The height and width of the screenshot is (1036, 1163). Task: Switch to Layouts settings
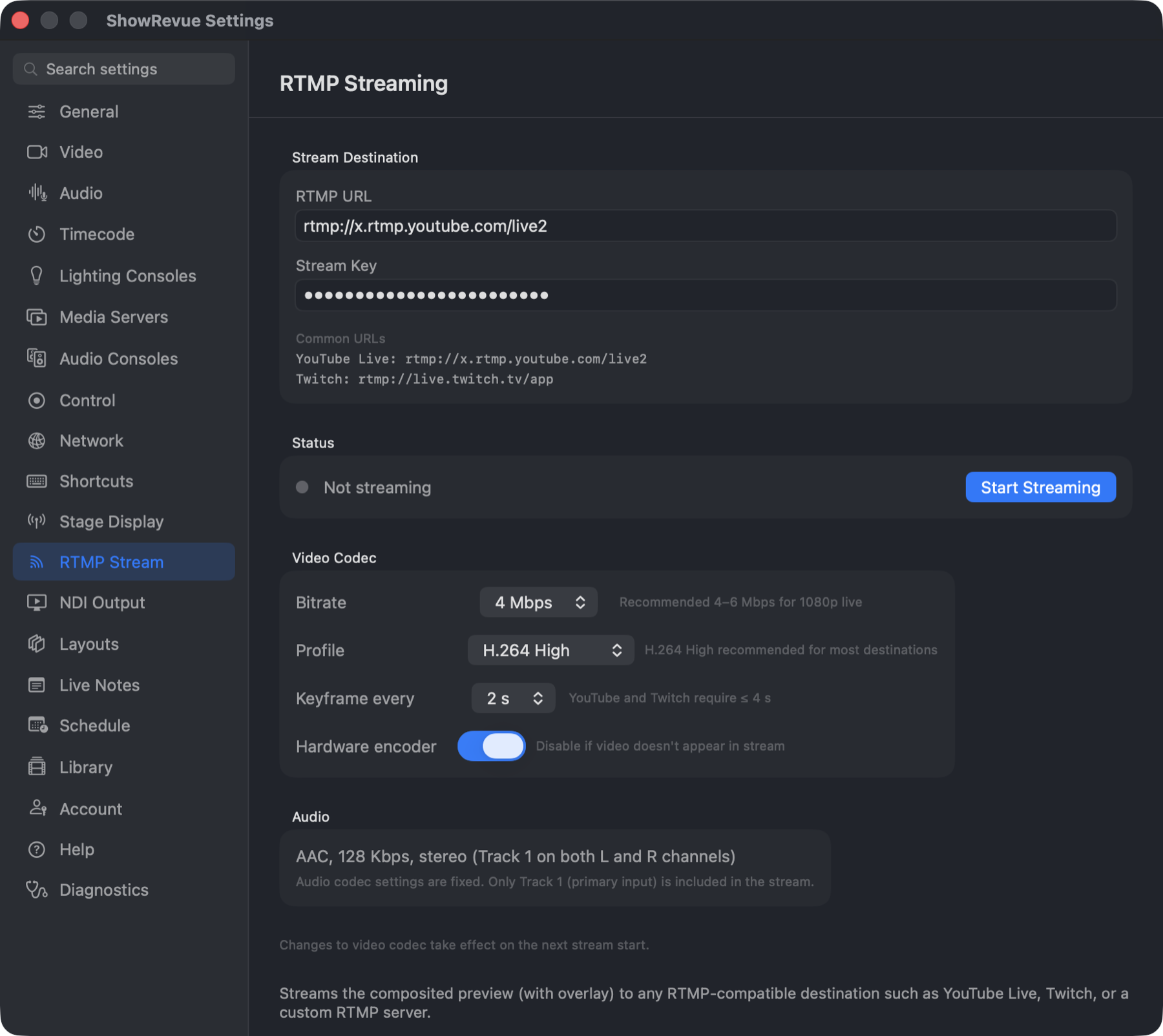coord(123,644)
